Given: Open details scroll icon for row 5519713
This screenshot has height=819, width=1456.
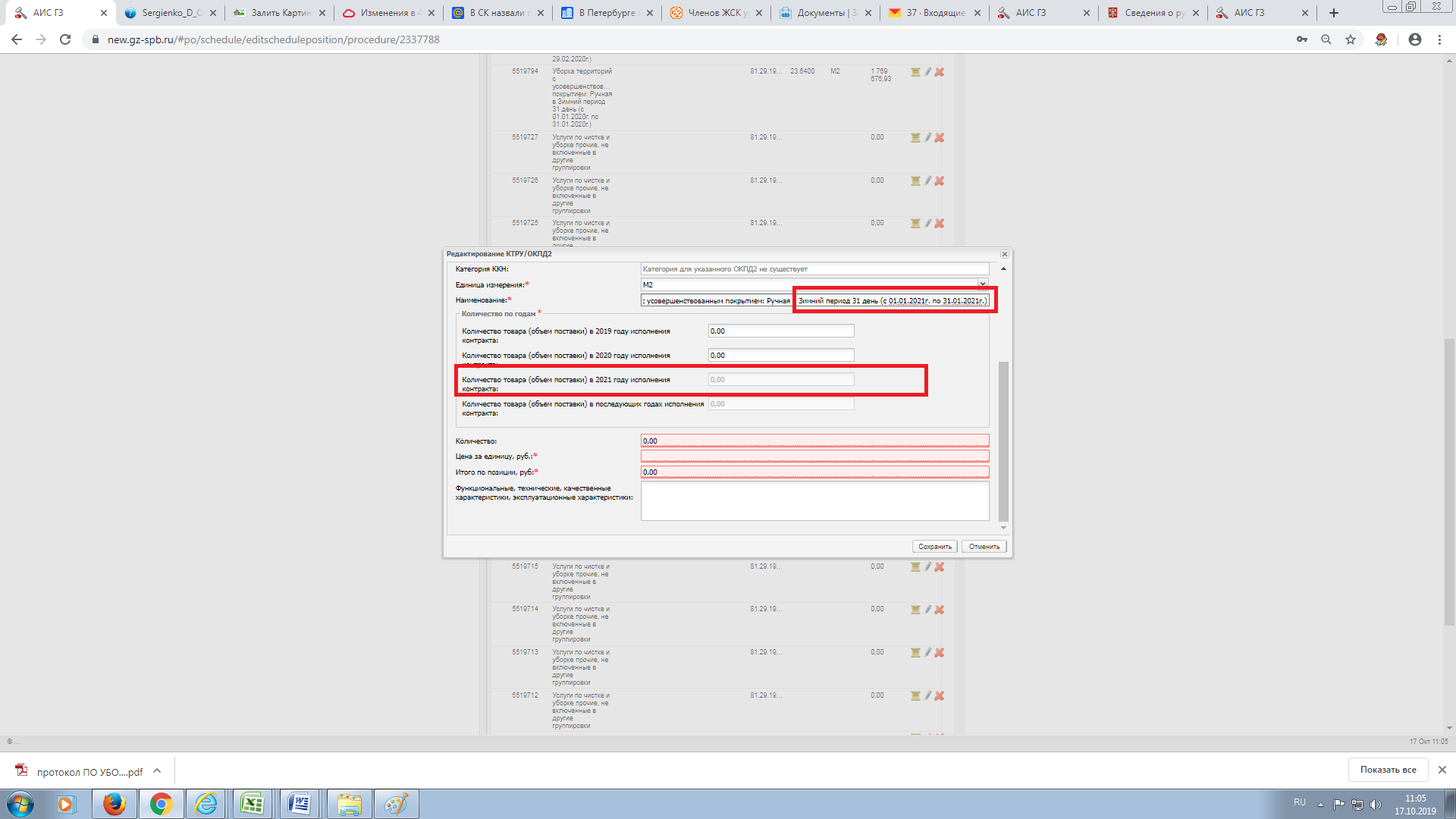Looking at the screenshot, I should pos(915,653).
